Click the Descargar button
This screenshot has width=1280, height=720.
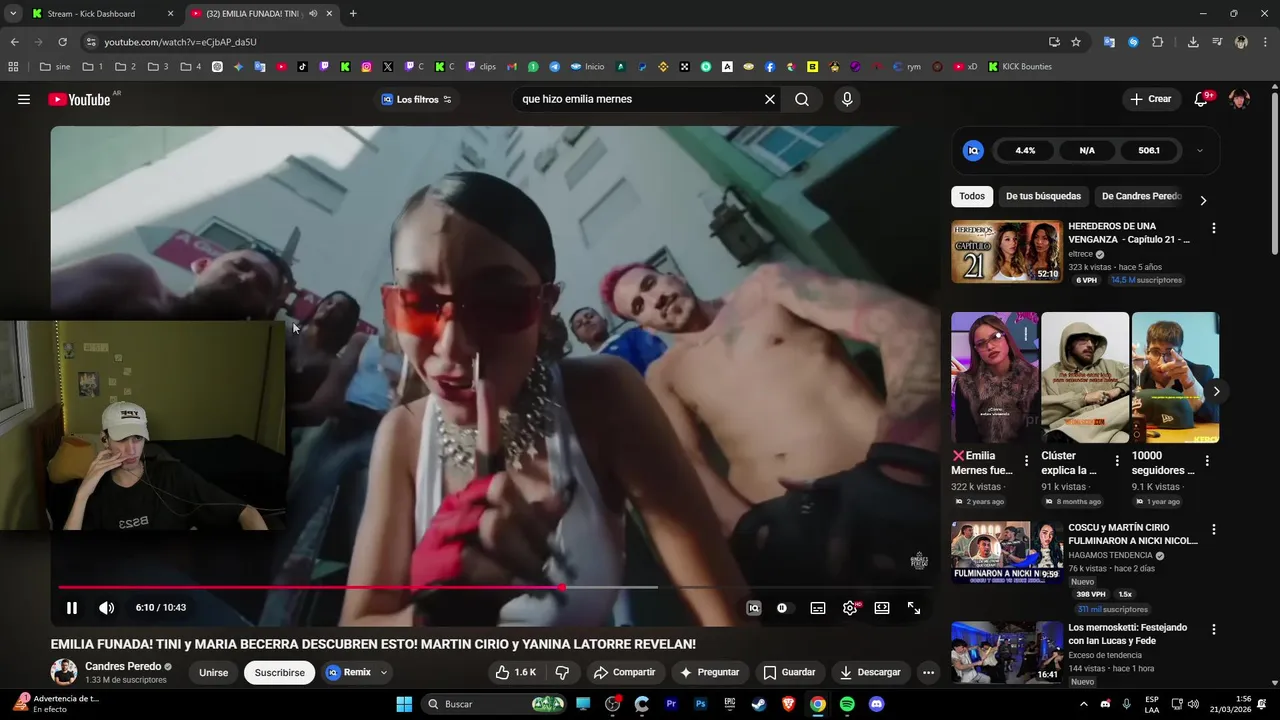870,672
